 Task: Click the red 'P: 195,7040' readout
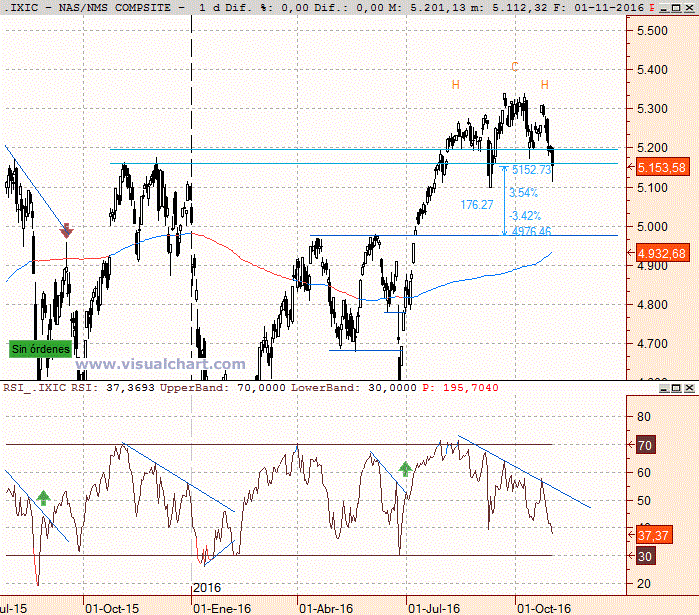[x=460, y=388]
